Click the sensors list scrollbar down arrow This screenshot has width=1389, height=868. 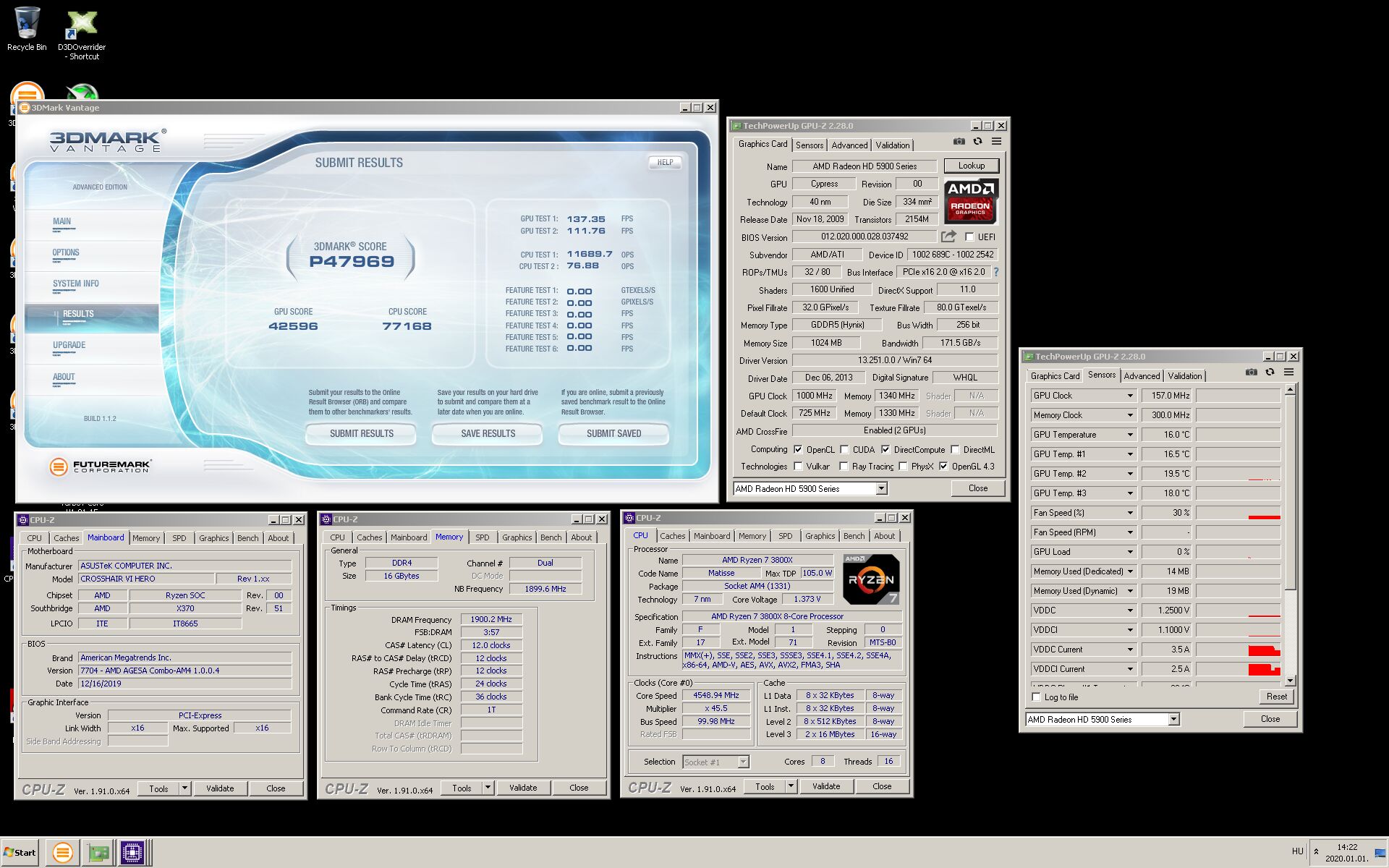tap(1290, 681)
